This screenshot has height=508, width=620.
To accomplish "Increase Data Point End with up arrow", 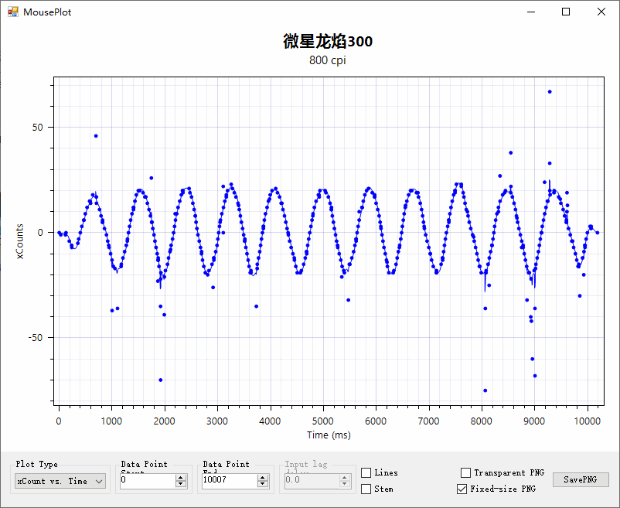I will 263,478.
